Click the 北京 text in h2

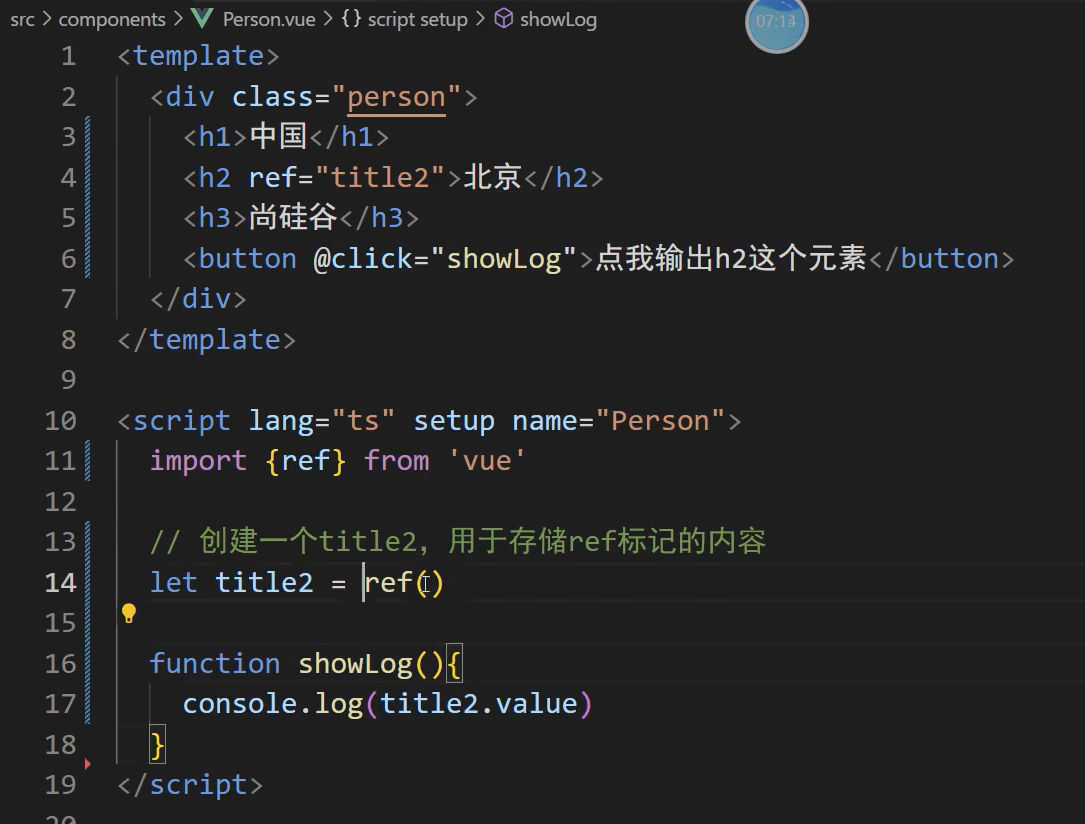coord(492,177)
